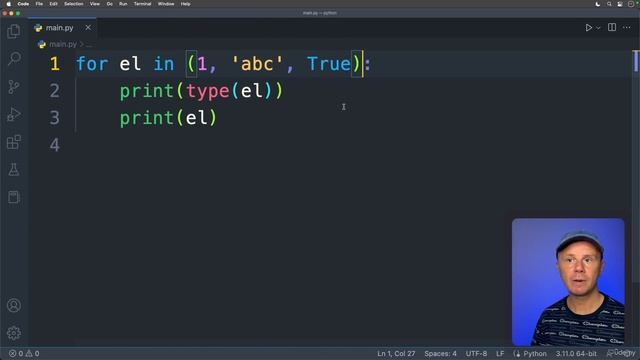Open the Help menu

point(185,4)
